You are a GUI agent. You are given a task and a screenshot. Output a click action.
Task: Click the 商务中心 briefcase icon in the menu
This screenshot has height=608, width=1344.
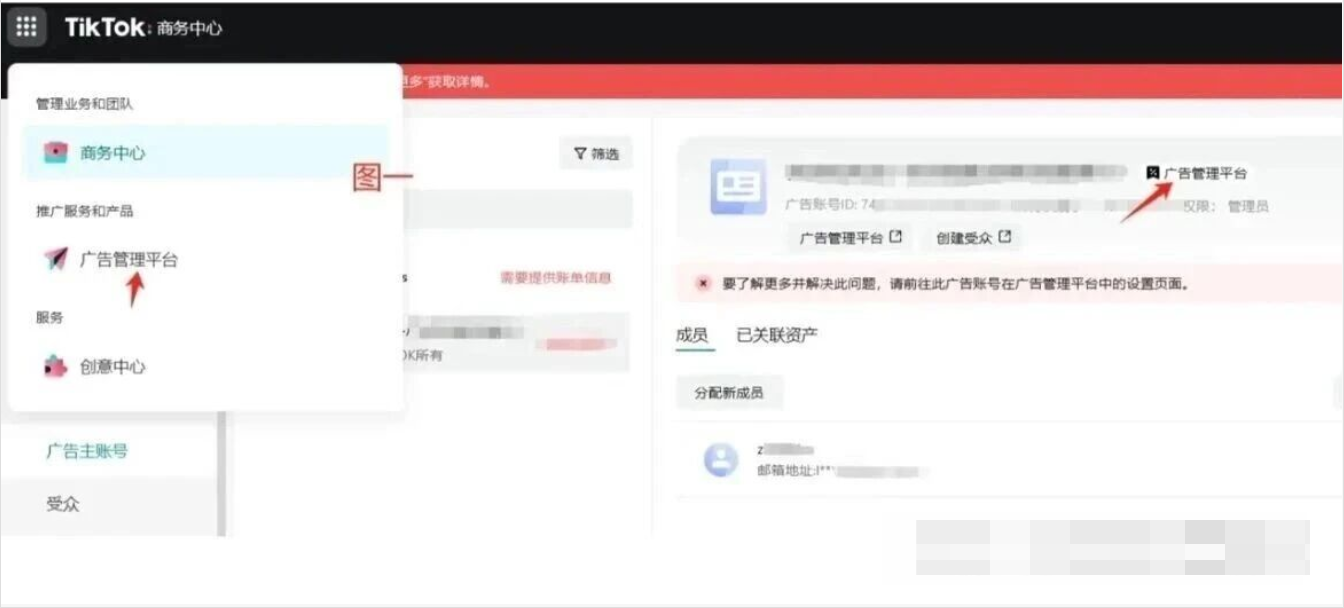point(56,153)
